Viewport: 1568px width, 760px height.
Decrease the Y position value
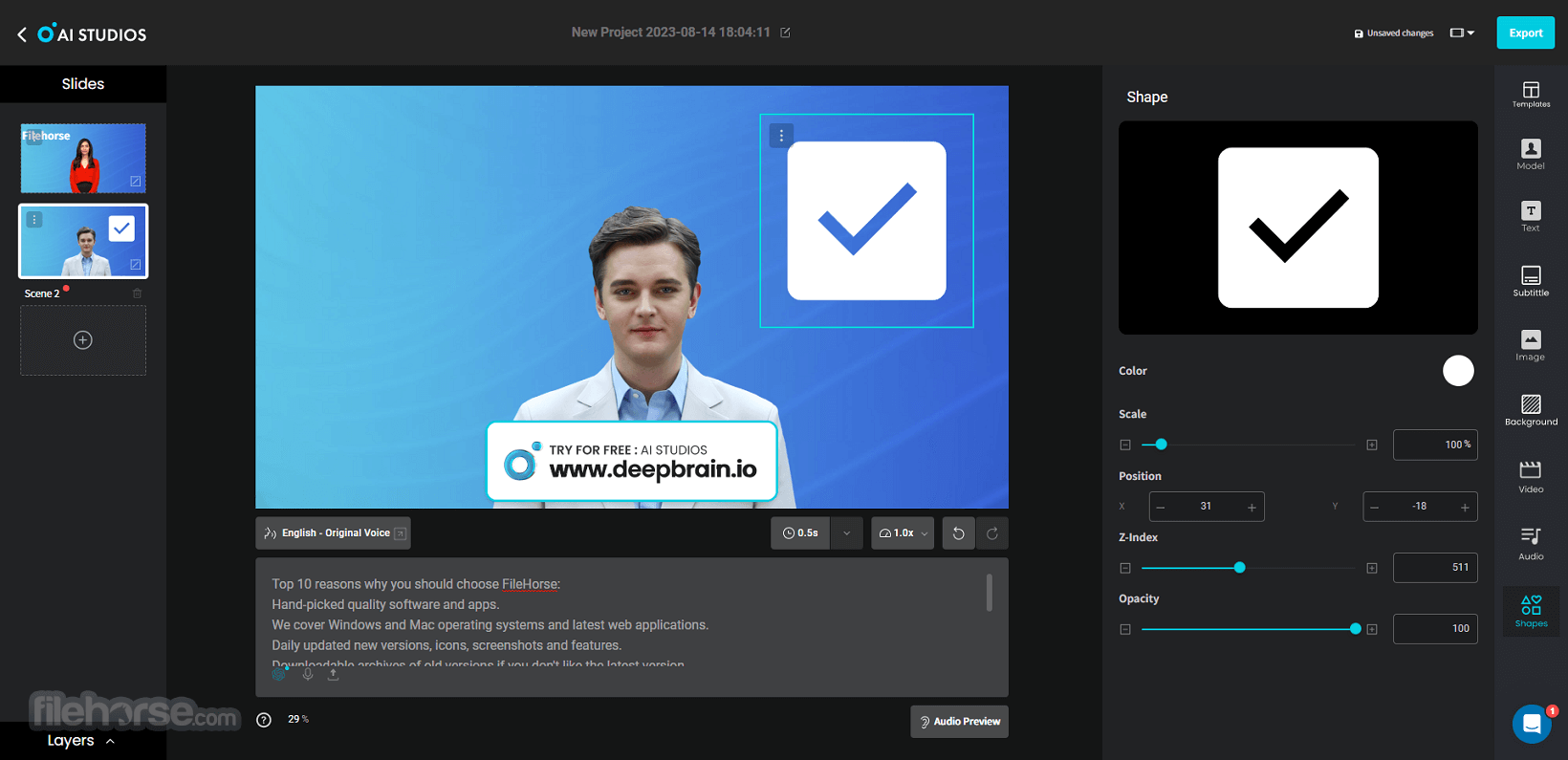click(x=1374, y=508)
